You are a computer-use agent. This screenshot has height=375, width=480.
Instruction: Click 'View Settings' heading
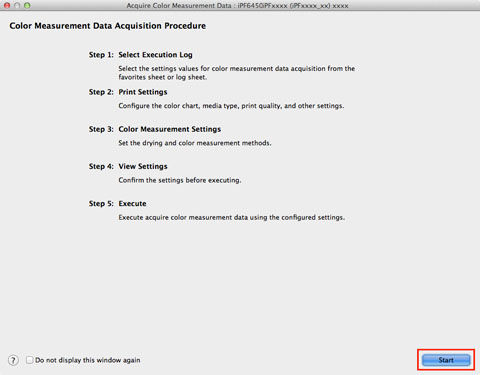click(x=143, y=166)
